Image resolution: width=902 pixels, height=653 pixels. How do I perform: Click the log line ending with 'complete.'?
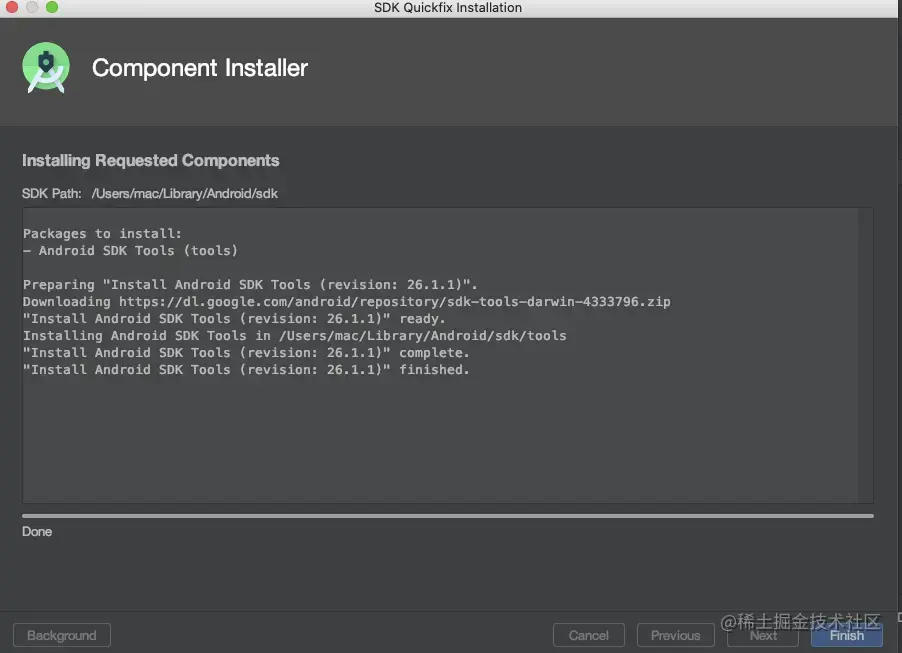[x=246, y=353]
